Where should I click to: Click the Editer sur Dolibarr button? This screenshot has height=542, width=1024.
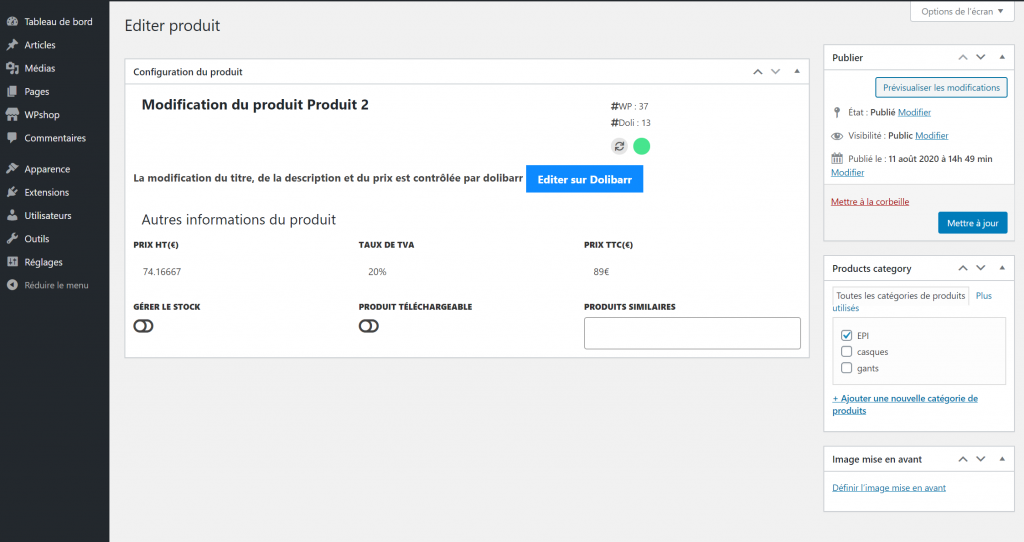(x=584, y=179)
